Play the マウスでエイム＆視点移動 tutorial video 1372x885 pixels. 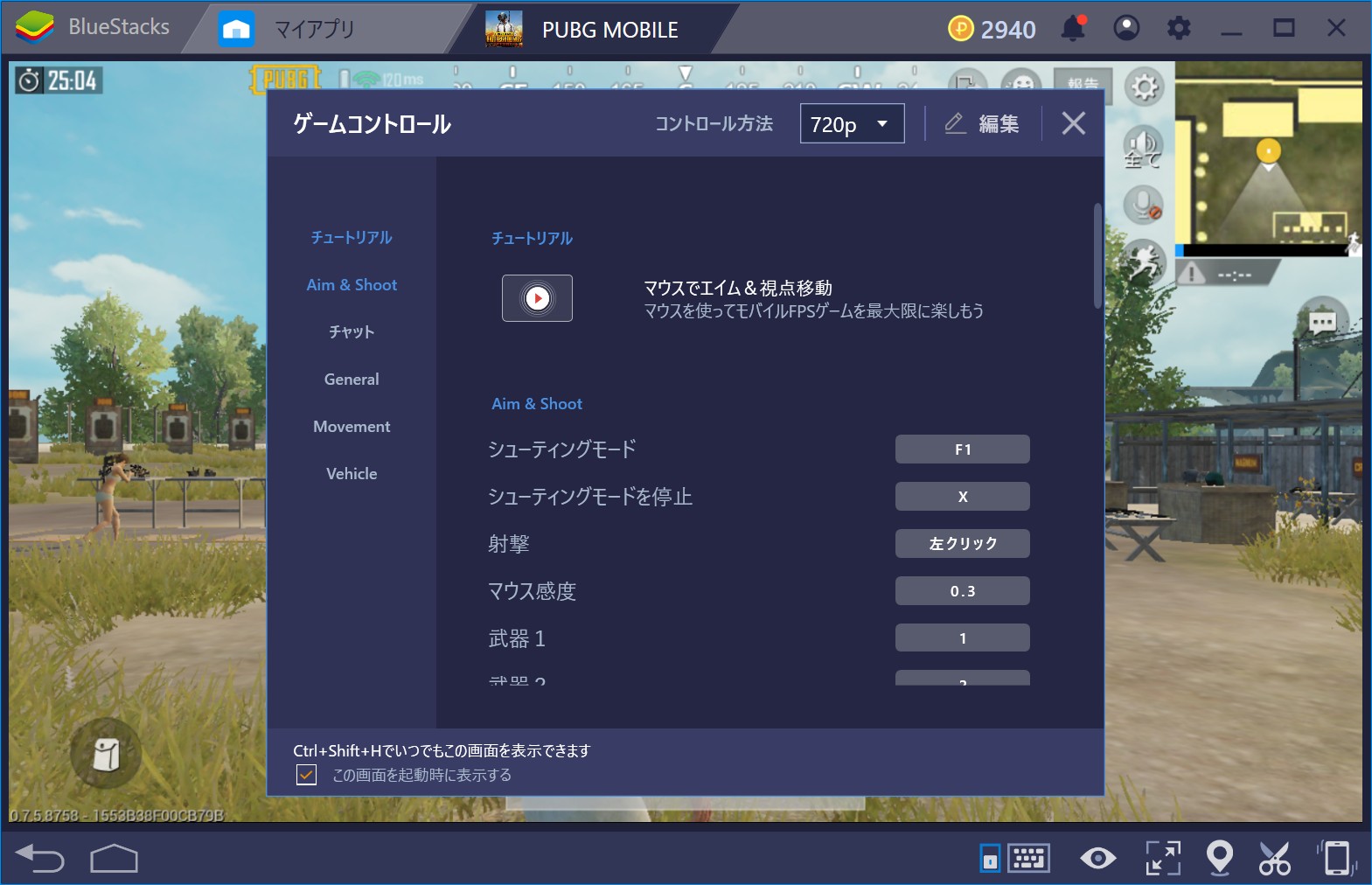click(537, 298)
